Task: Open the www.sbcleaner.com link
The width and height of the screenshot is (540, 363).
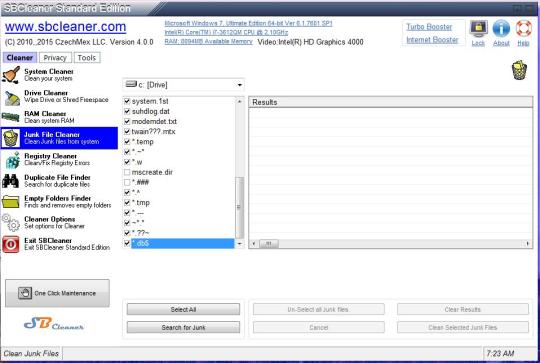Action: [x=65, y=27]
